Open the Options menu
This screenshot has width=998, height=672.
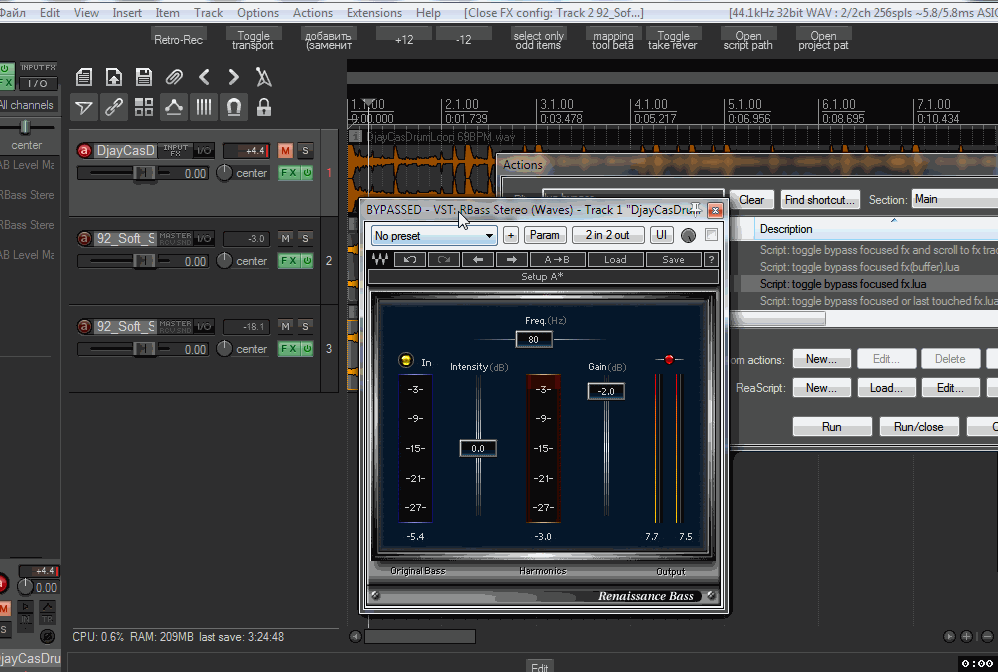click(x=258, y=13)
